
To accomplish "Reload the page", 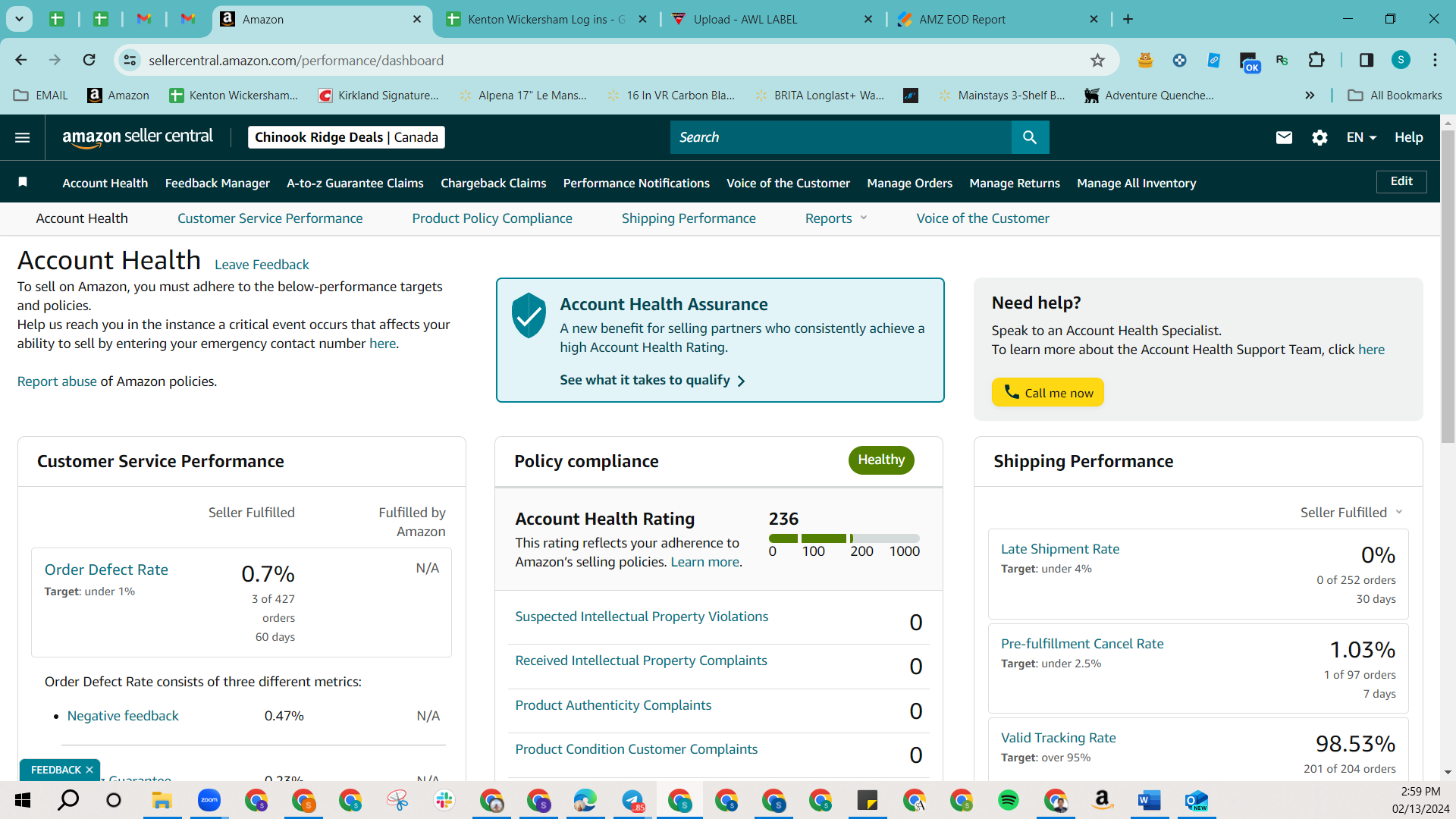I will (x=89, y=60).
